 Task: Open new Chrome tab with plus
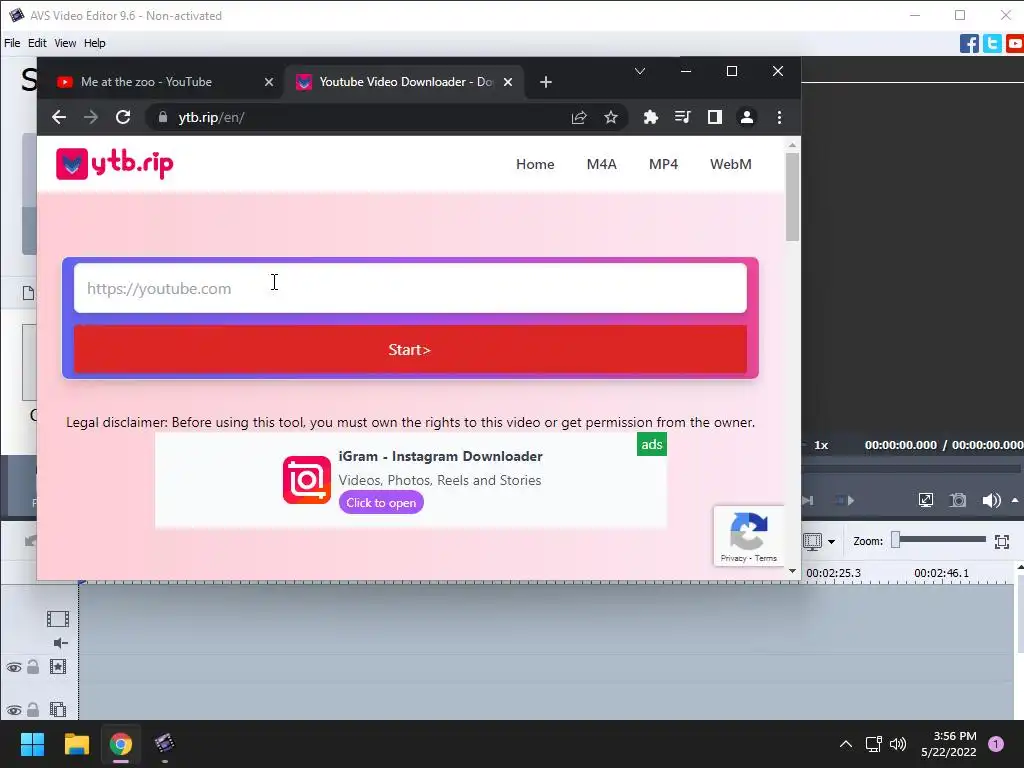coord(546,82)
